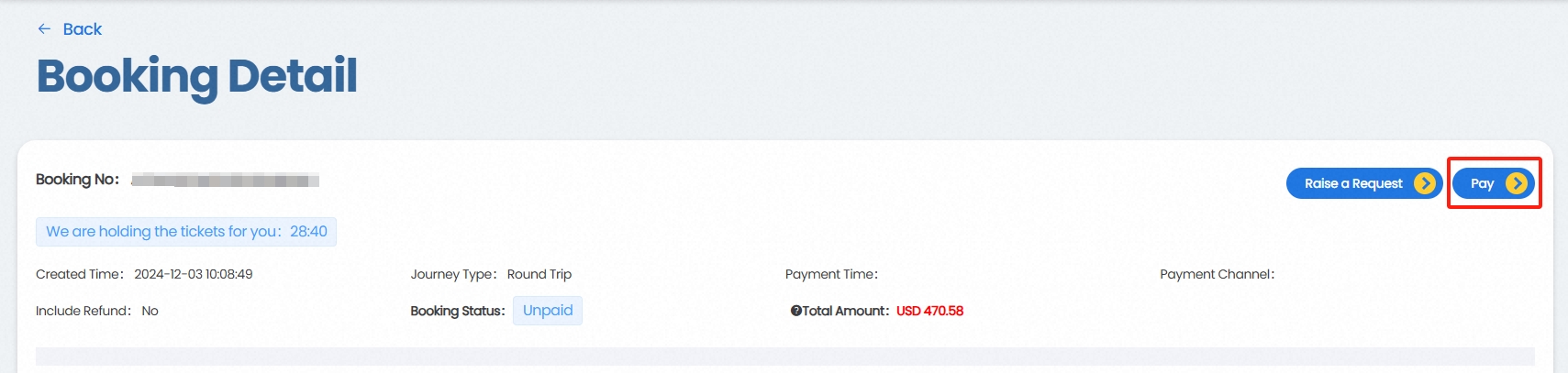The height and width of the screenshot is (373, 1568).
Task: Click the Pay button
Action: (1483, 183)
